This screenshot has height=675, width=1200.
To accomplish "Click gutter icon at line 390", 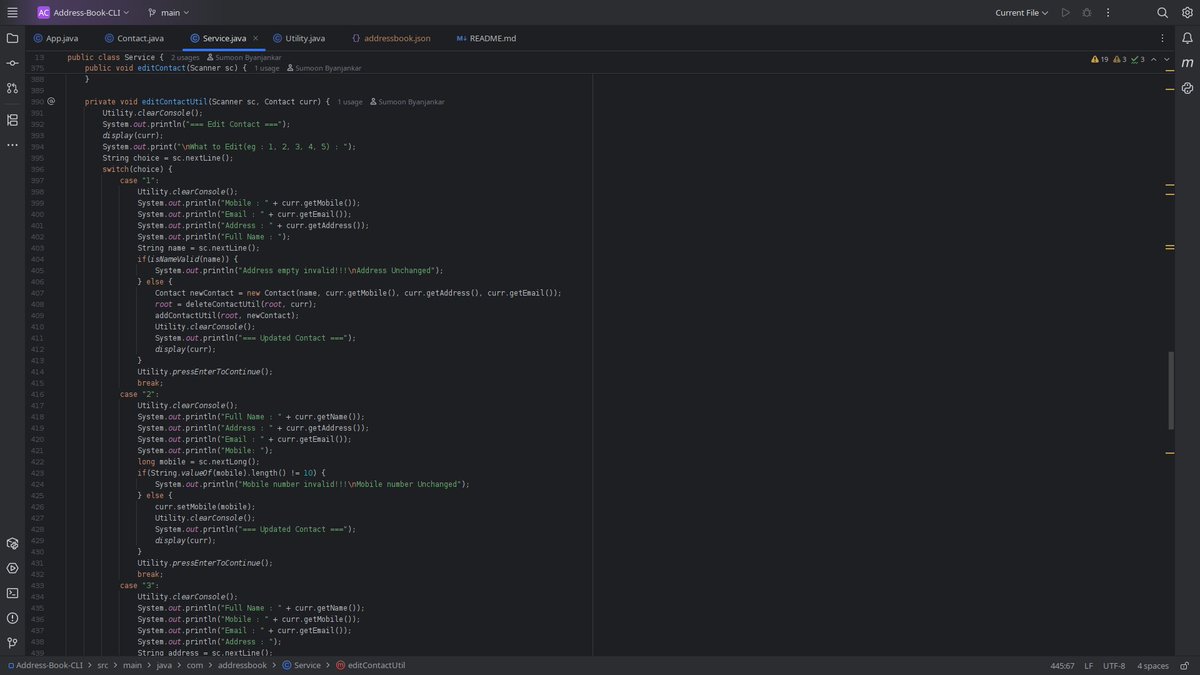I will pyautogui.click(x=51, y=101).
